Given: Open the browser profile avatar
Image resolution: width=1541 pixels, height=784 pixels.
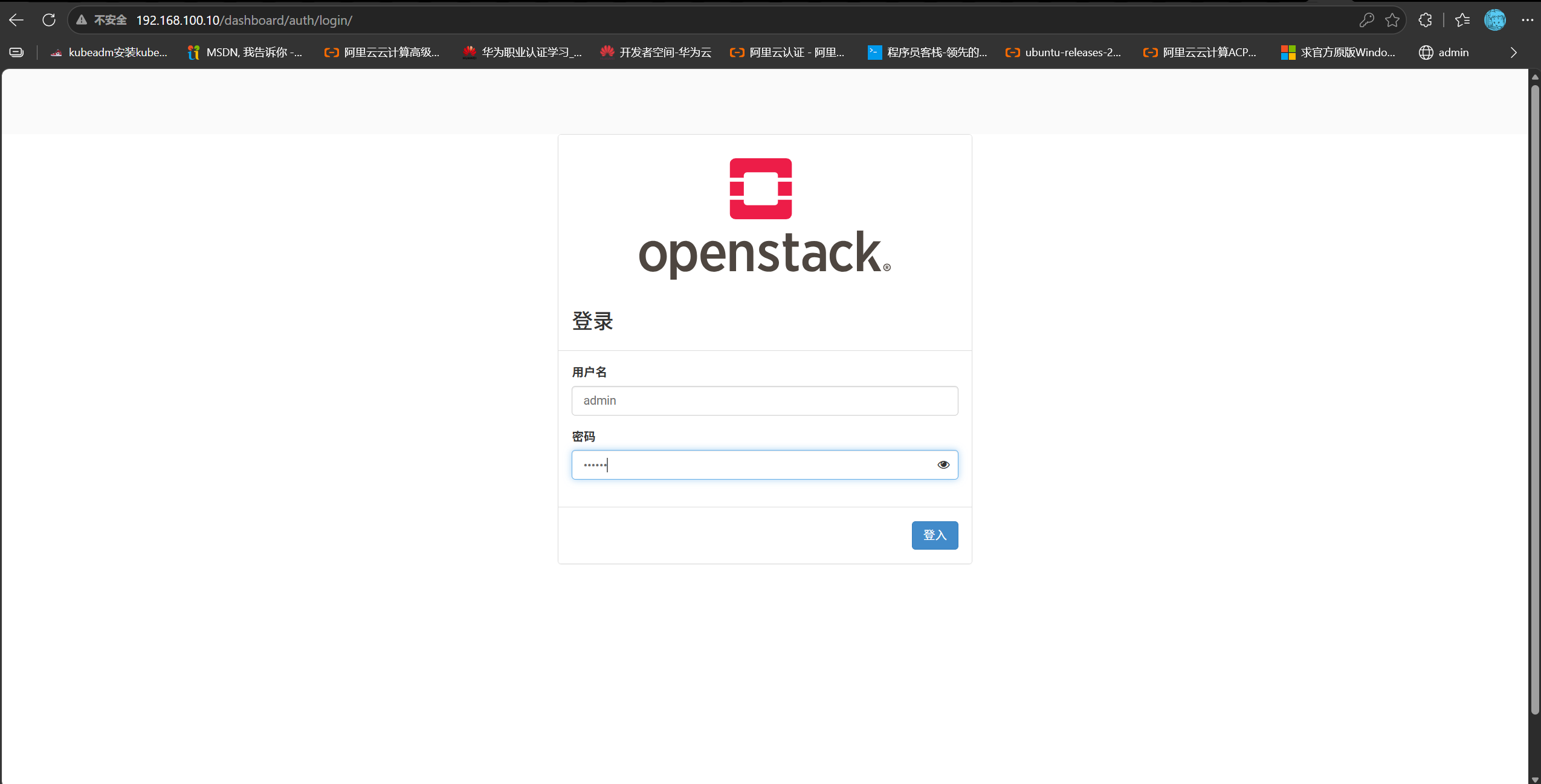Looking at the screenshot, I should (1495, 20).
